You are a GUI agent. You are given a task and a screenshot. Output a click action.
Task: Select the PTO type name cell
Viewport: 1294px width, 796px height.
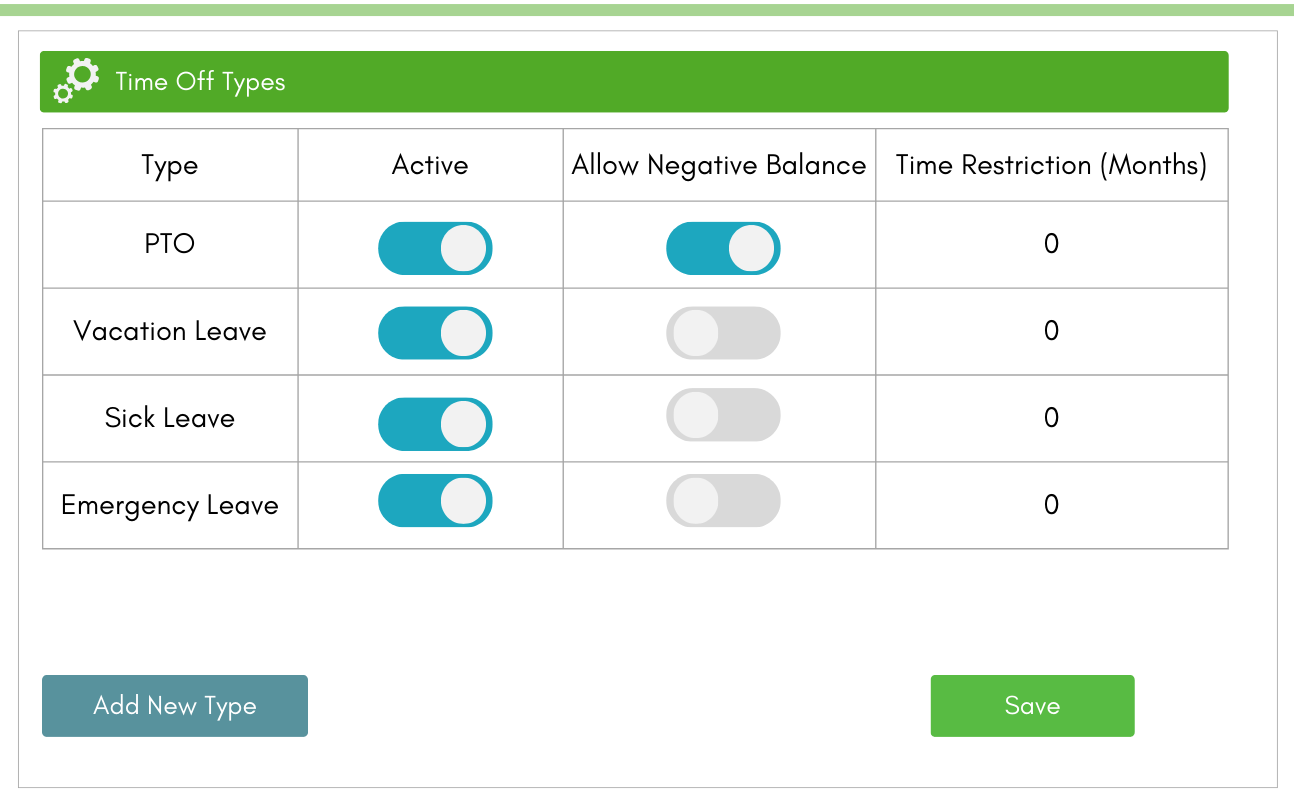click(x=170, y=244)
